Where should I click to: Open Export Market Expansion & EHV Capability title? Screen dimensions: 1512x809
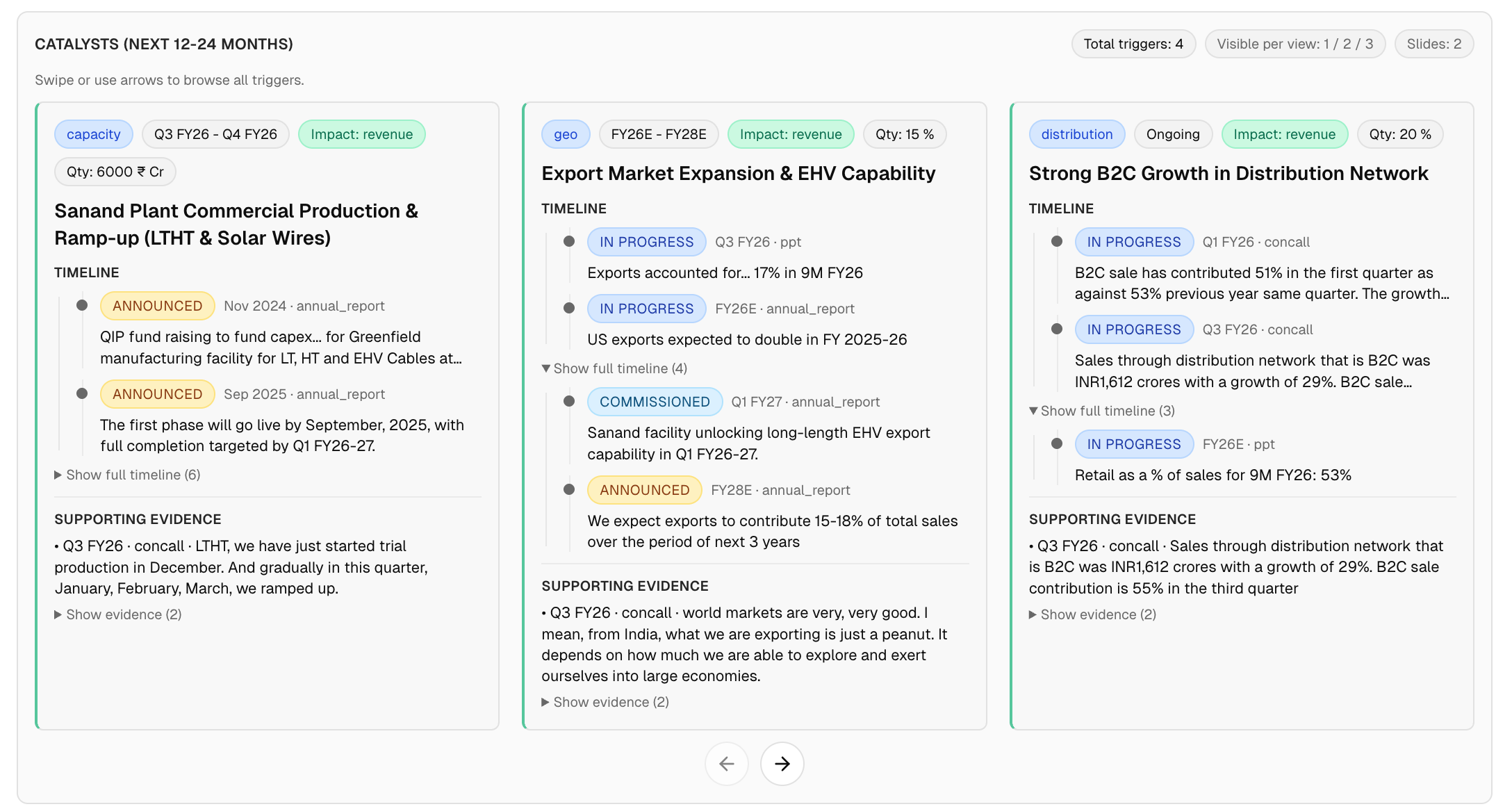(x=738, y=173)
